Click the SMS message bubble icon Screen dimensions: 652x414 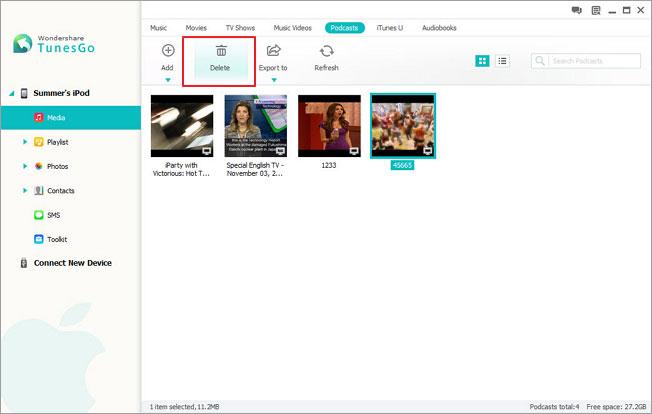tap(39, 215)
